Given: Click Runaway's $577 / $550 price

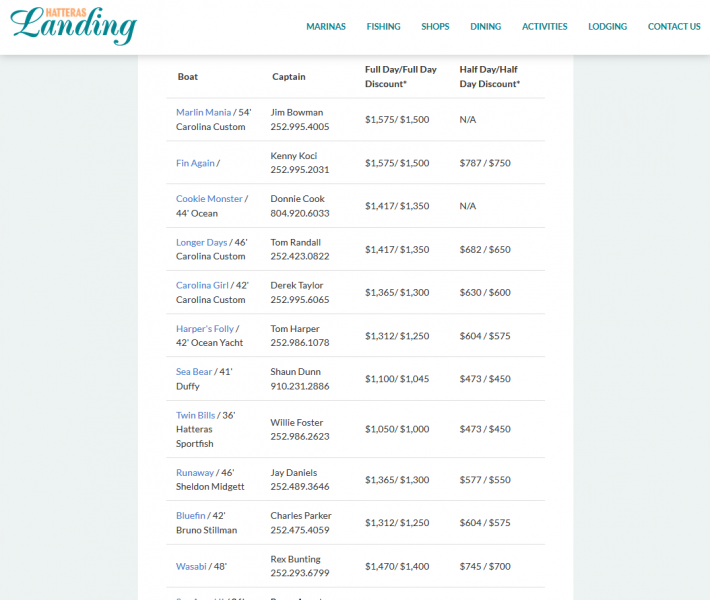Looking at the screenshot, I should [485, 480].
